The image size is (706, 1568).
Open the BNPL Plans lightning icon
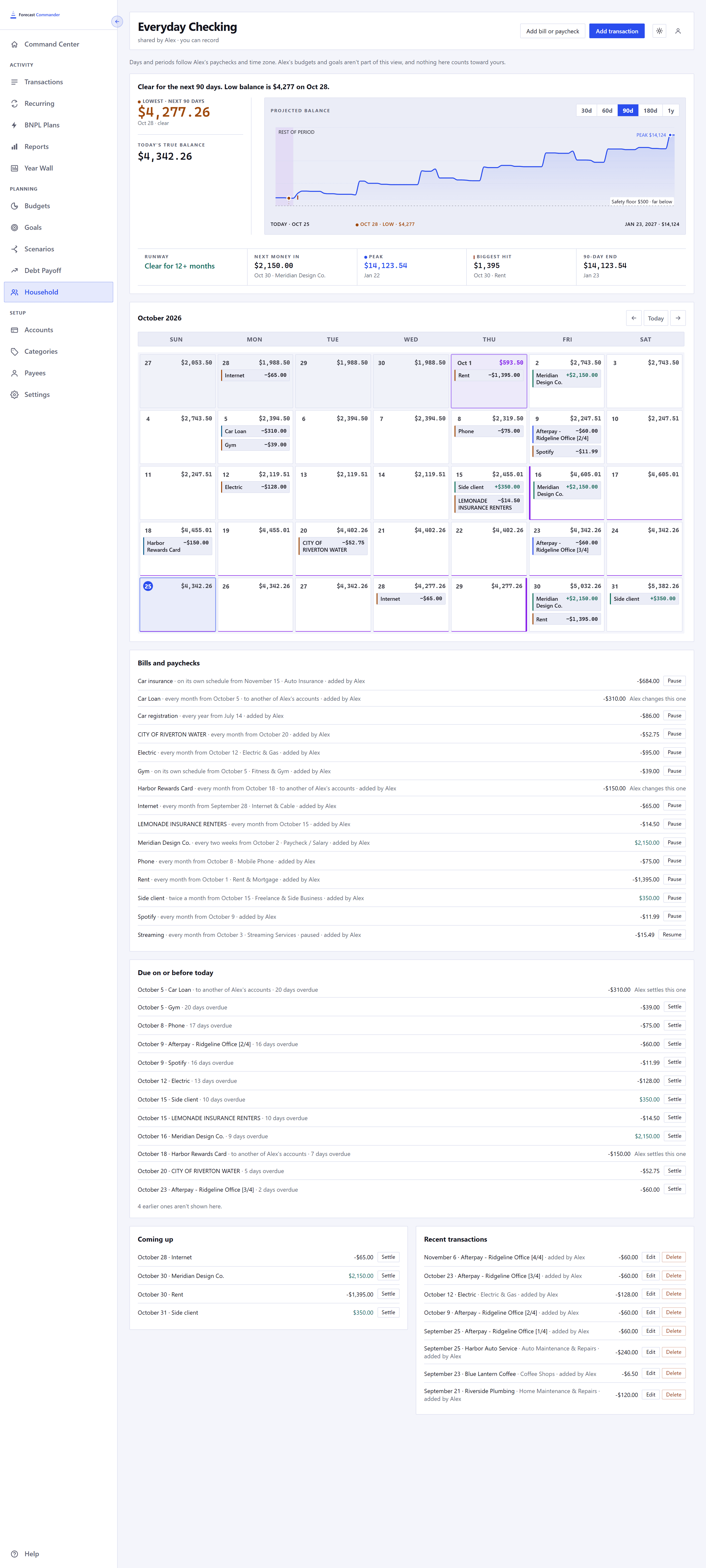tap(15, 125)
